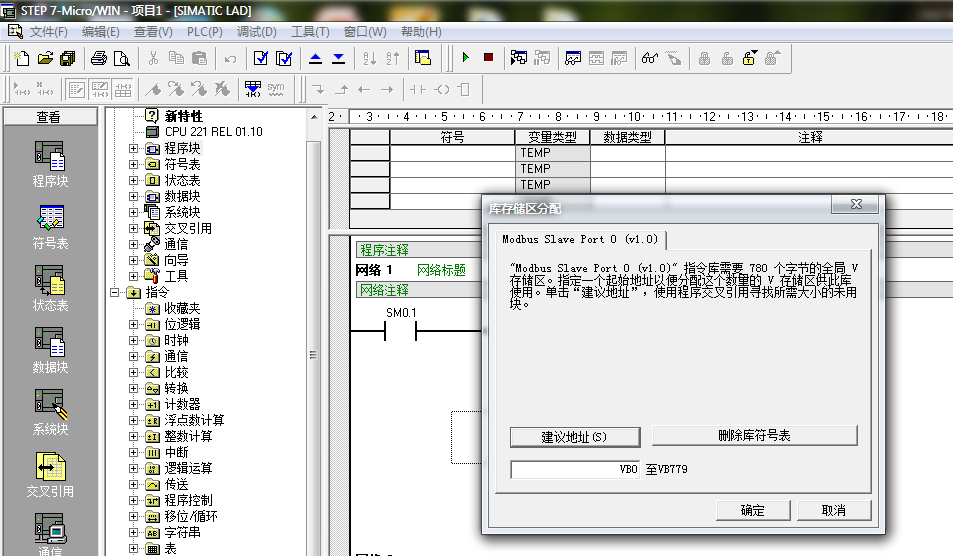
Task: Click the blue Download-to-PLC arrow icon
Action: (x=338, y=58)
